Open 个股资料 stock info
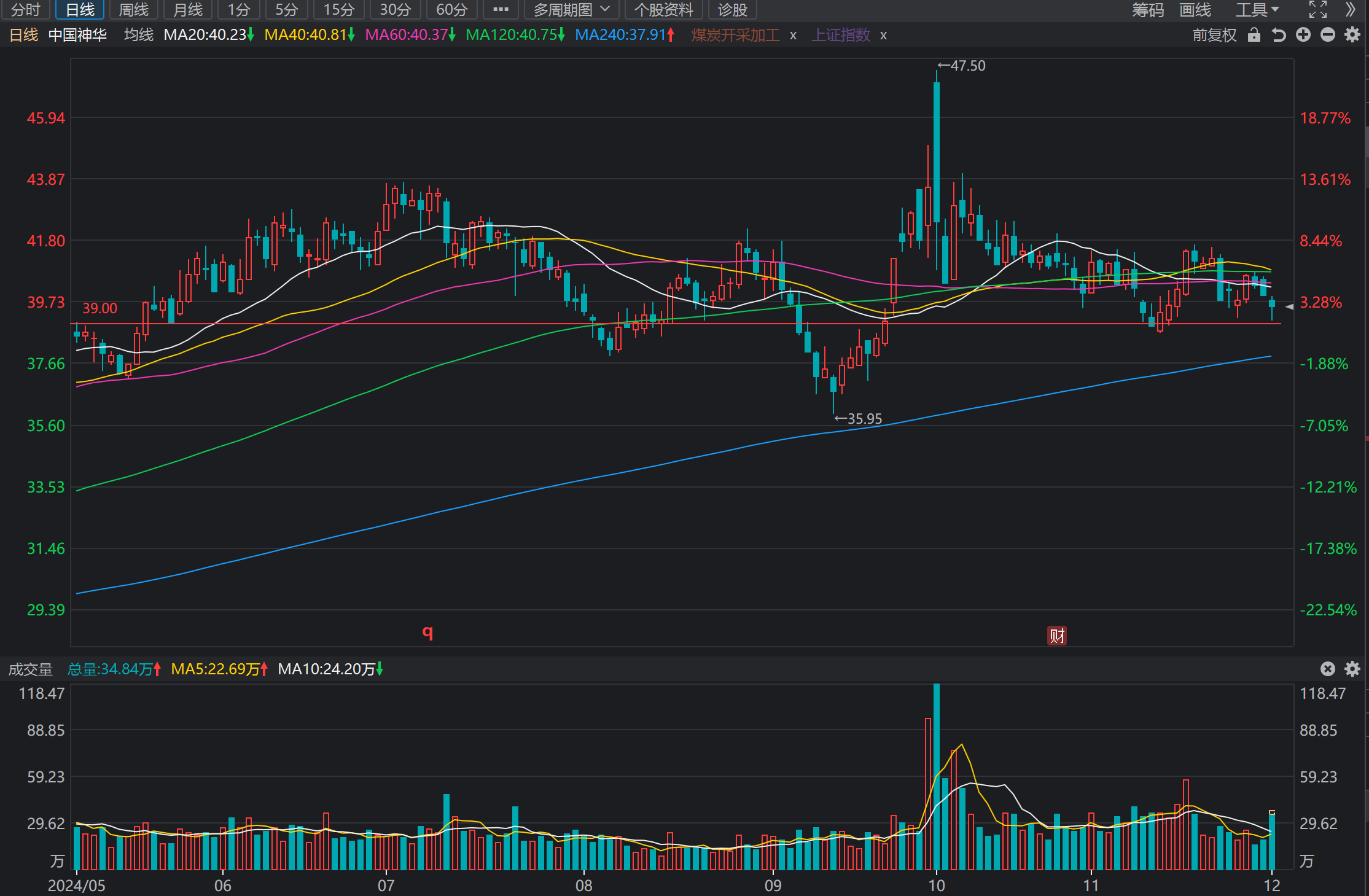 click(x=663, y=10)
